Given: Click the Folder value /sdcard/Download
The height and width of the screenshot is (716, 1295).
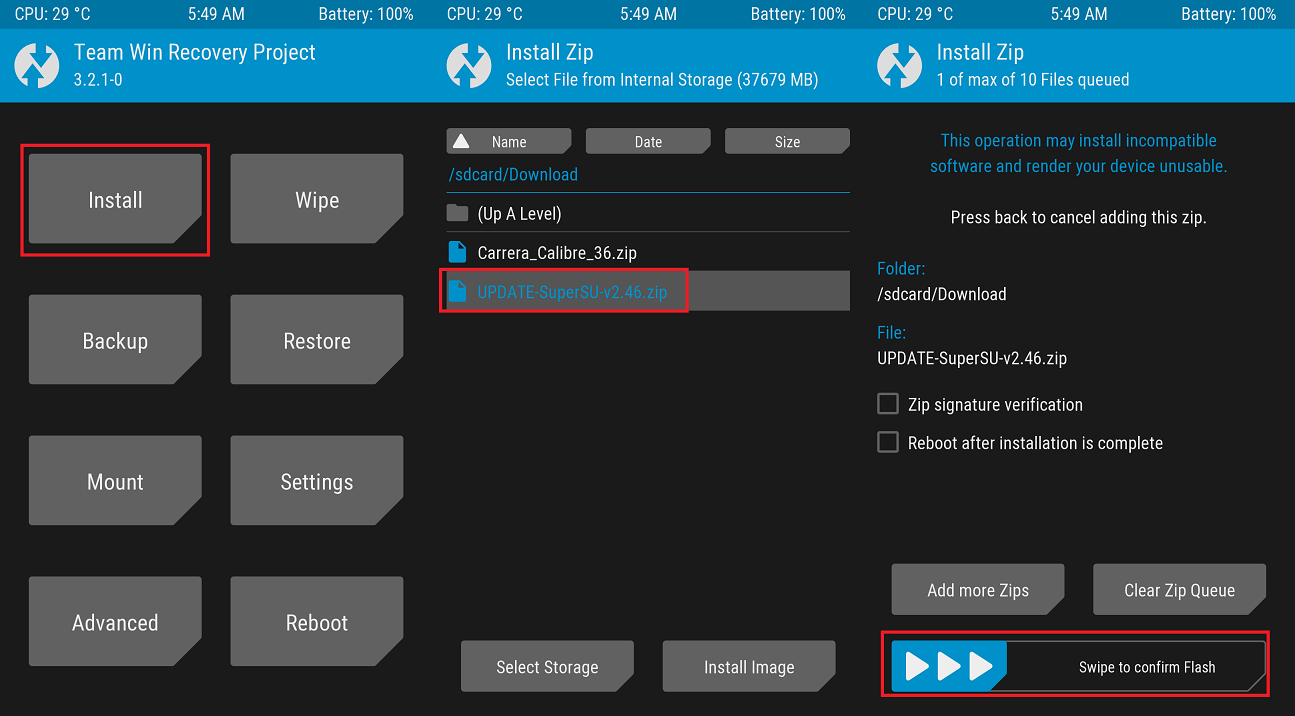Looking at the screenshot, I should 942,294.
